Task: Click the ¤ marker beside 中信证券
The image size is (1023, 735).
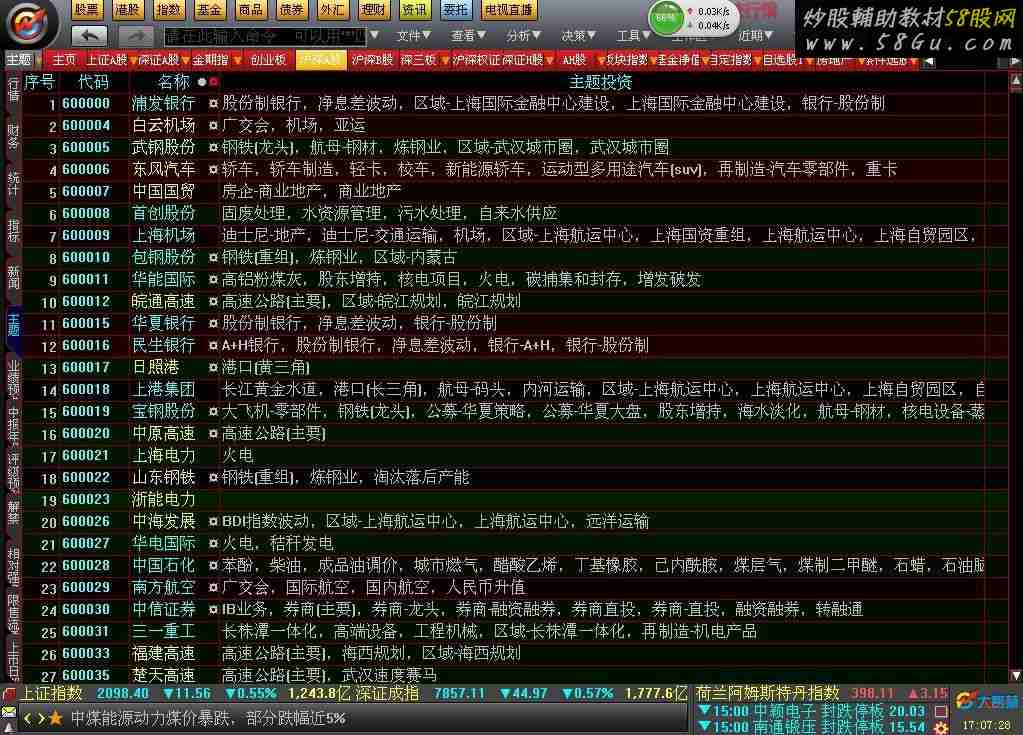Action: [x=213, y=610]
